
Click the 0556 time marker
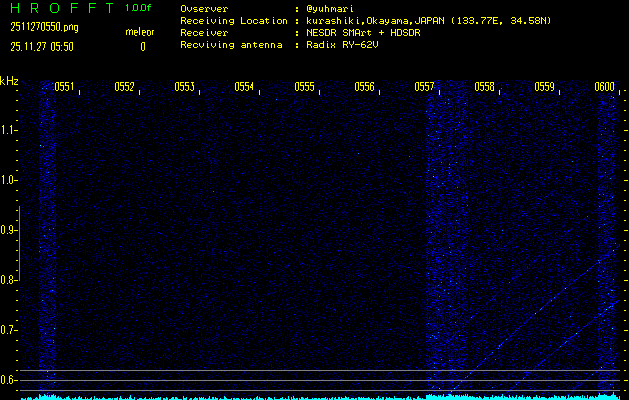point(365,87)
